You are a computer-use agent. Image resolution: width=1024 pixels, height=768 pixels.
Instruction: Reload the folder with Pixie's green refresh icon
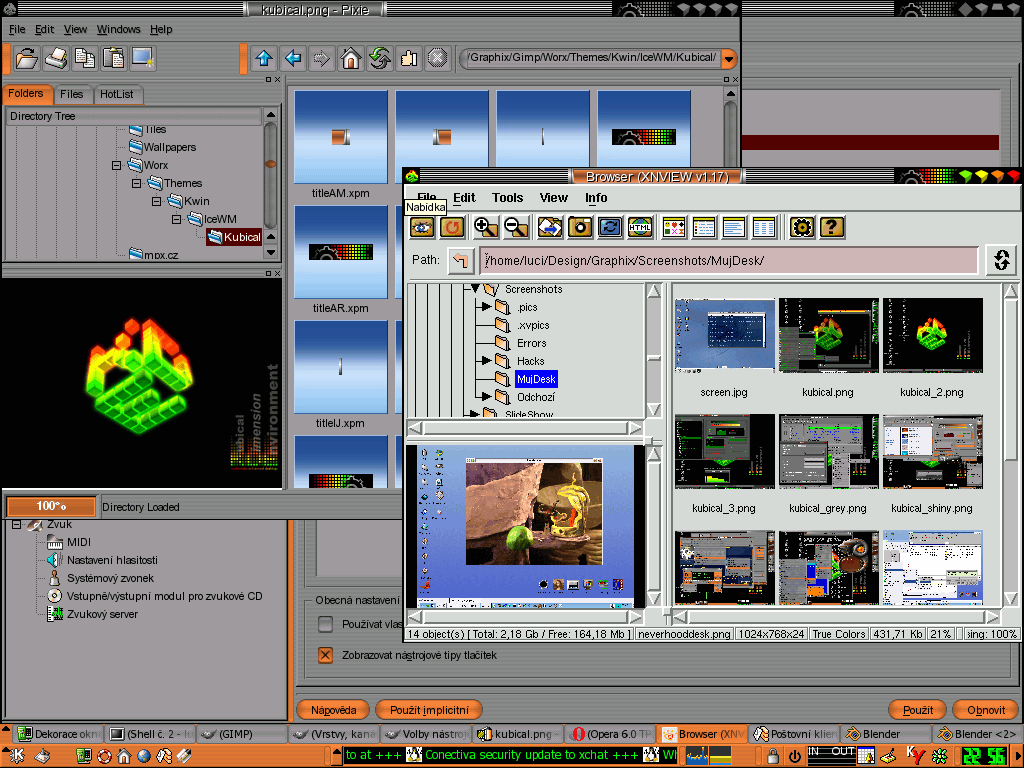coord(379,58)
